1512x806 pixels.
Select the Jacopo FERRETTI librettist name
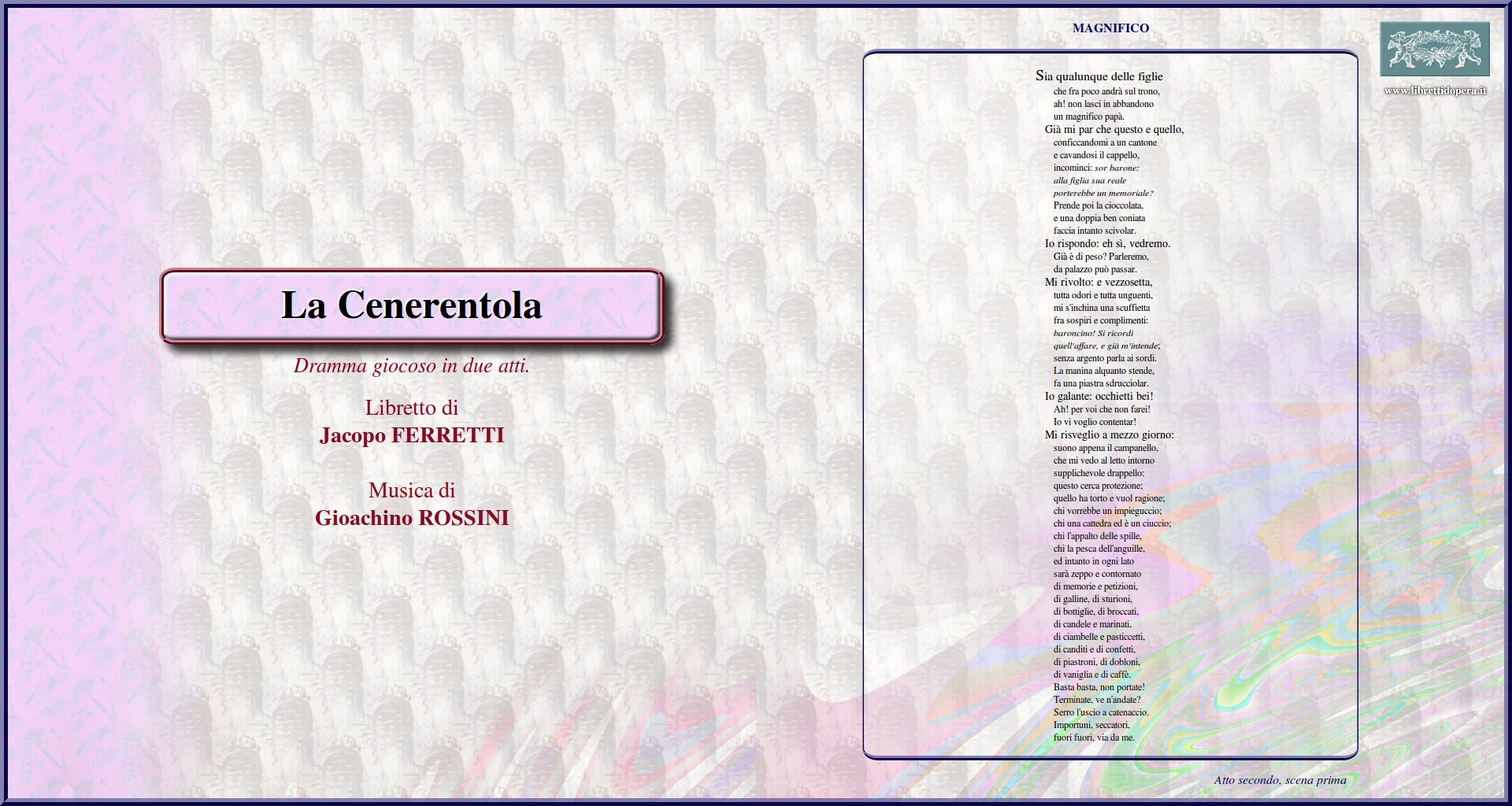coord(412,435)
